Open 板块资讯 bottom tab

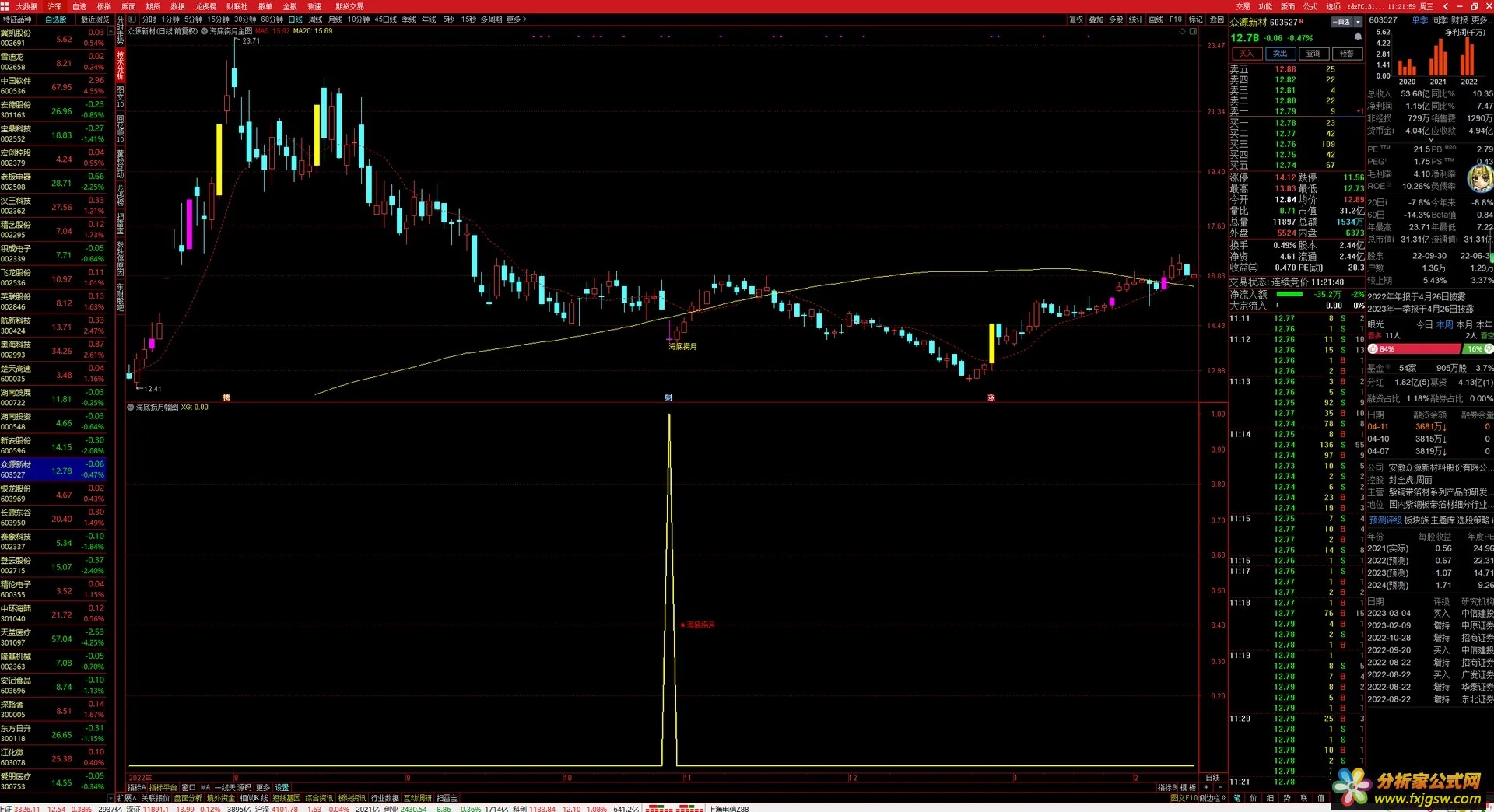click(352, 798)
